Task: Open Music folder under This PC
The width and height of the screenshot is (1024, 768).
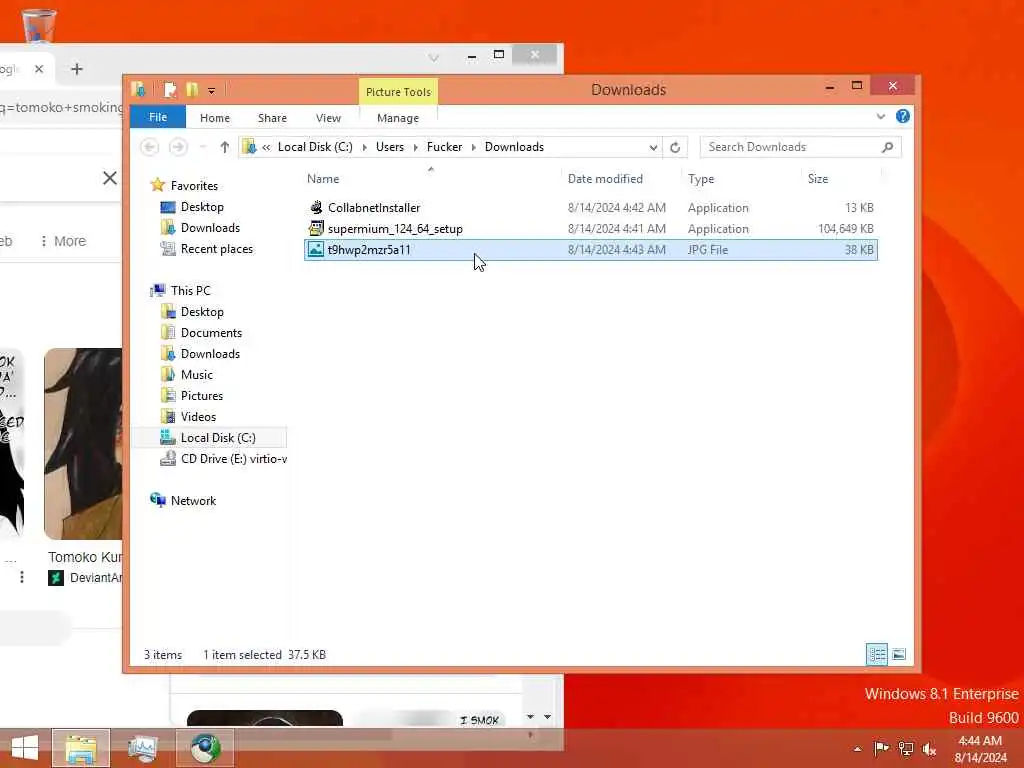Action: point(197,375)
